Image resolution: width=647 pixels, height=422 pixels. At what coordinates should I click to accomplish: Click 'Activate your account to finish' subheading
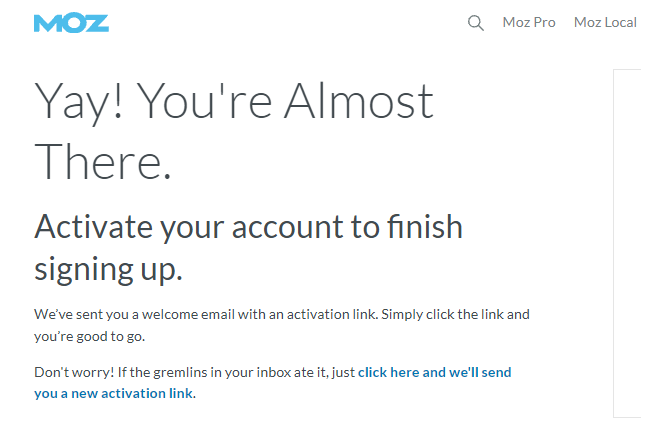point(248,227)
